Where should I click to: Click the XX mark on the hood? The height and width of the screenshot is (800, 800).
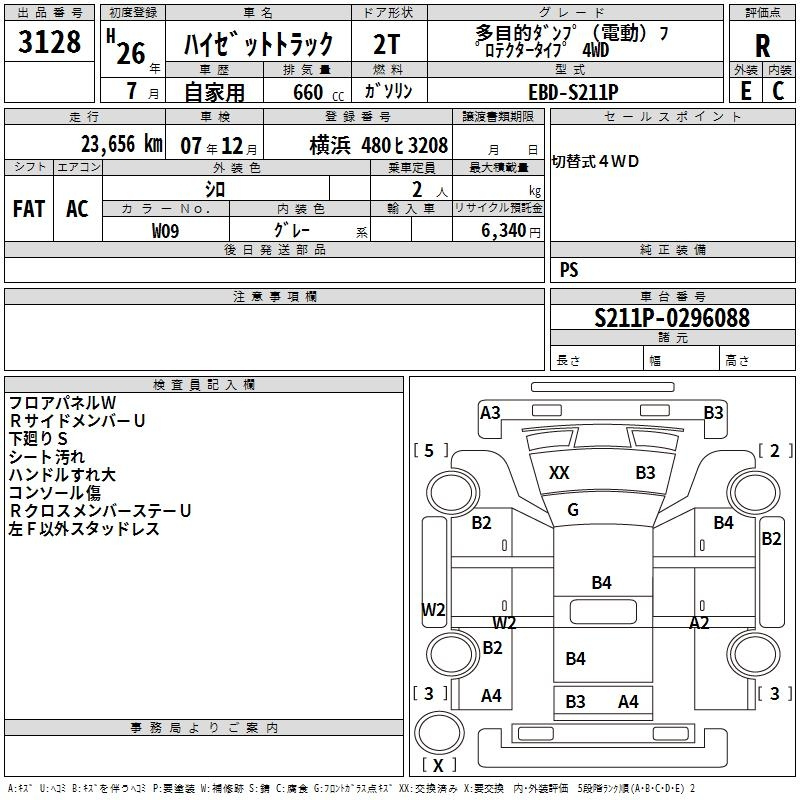(559, 473)
